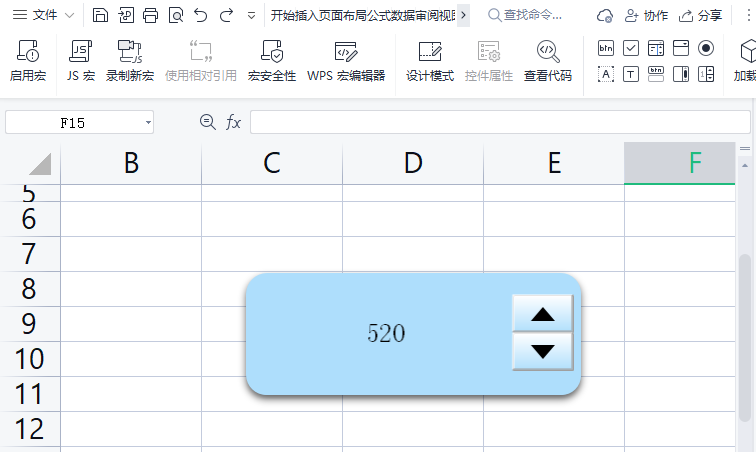Open the more options vertical dots
Image resolution: width=756 pixels, height=452 pixels.
pos(748,15)
